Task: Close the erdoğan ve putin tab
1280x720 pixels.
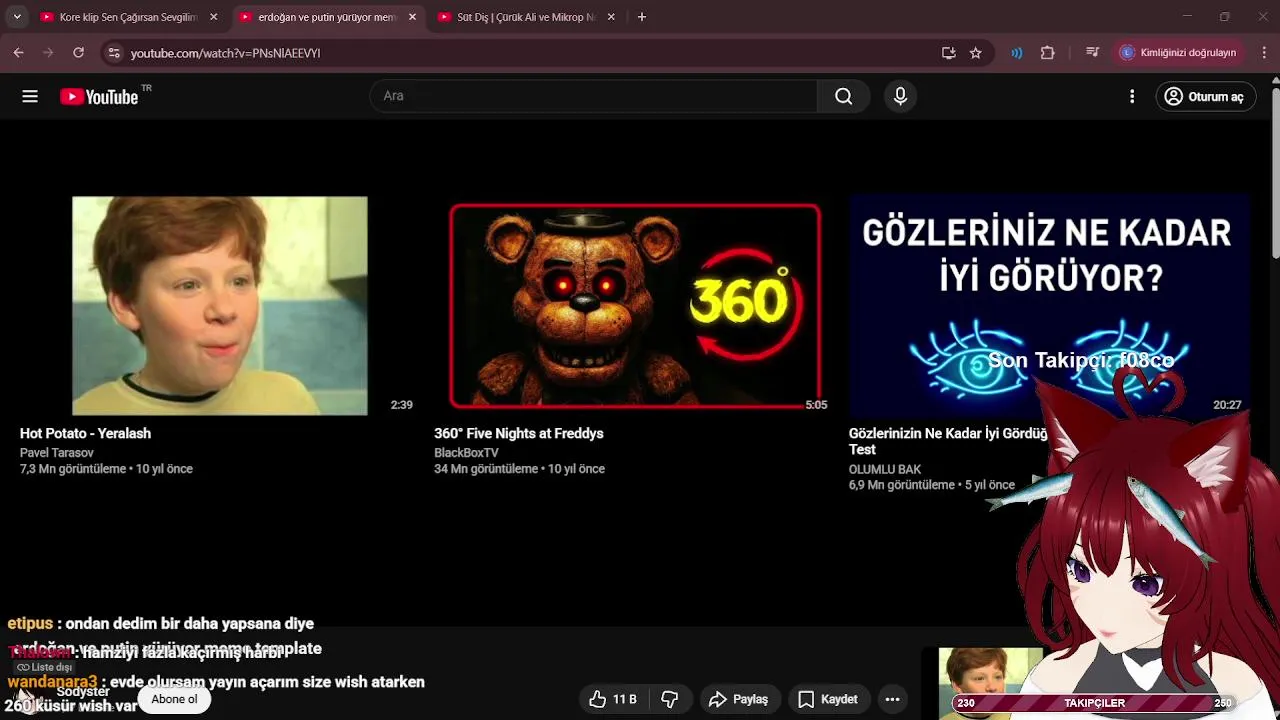Action: click(x=412, y=17)
